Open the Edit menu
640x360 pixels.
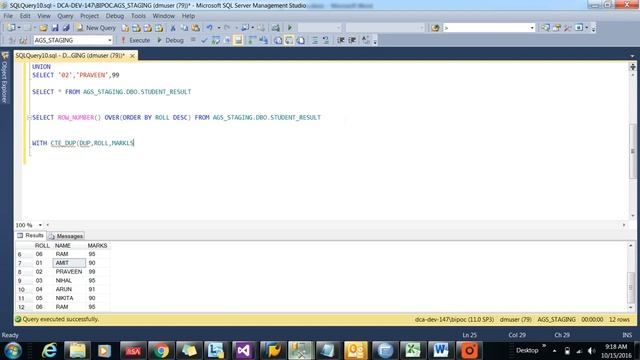pos(25,16)
